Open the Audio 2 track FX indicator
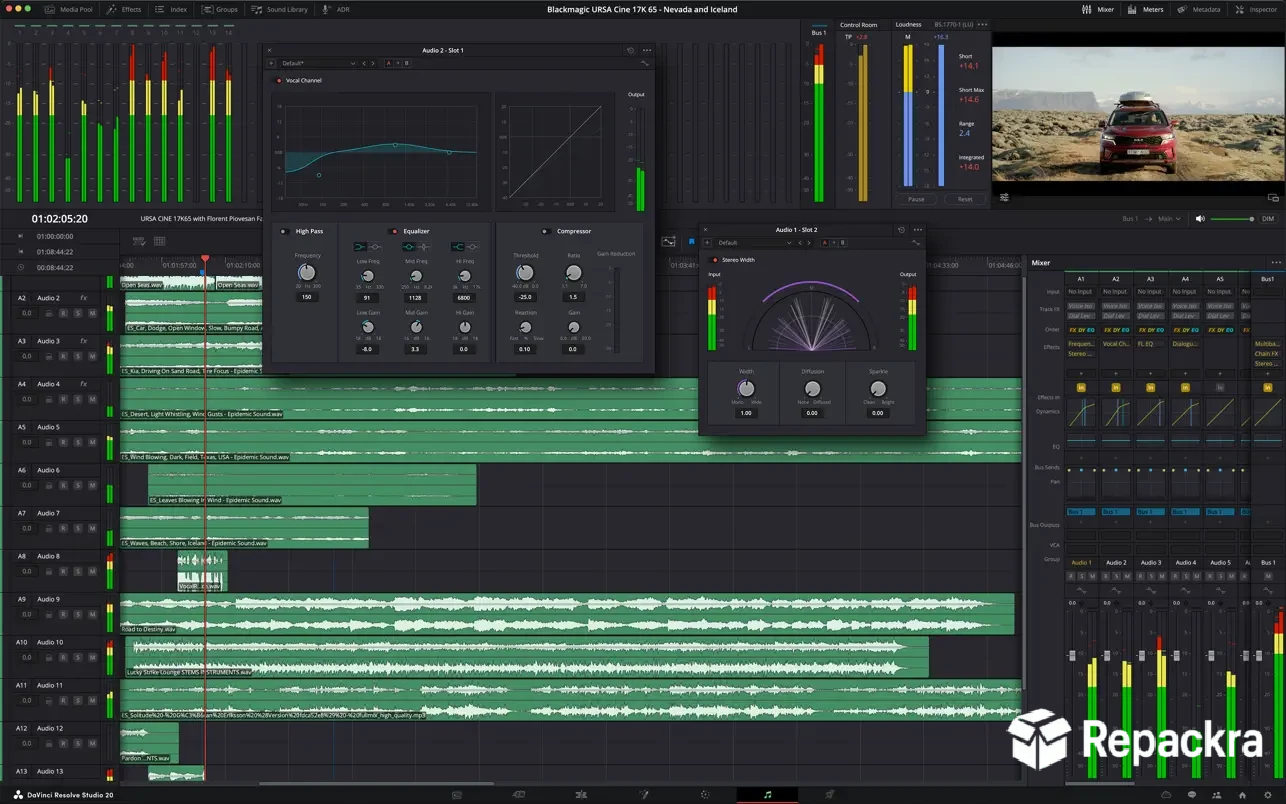The height and width of the screenshot is (804, 1286). [x=84, y=298]
